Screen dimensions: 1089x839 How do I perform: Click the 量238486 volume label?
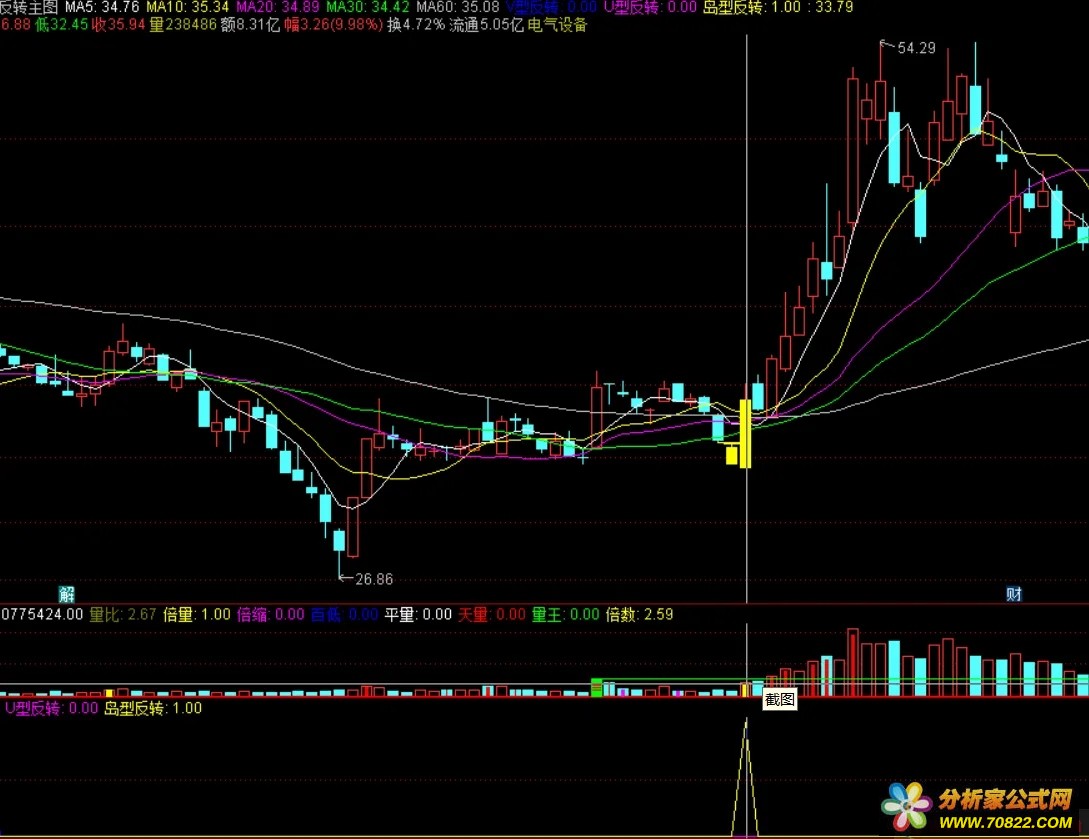pos(183,25)
